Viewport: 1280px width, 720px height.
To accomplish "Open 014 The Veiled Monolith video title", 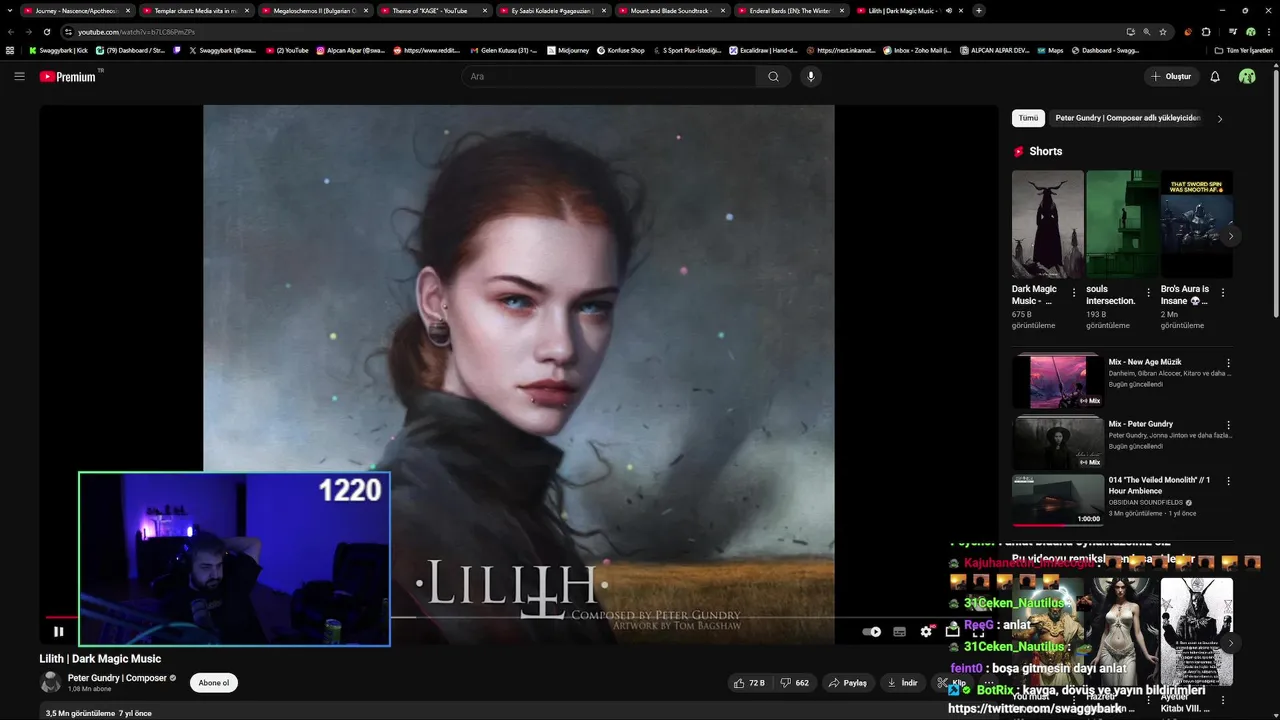I will pos(1159,485).
